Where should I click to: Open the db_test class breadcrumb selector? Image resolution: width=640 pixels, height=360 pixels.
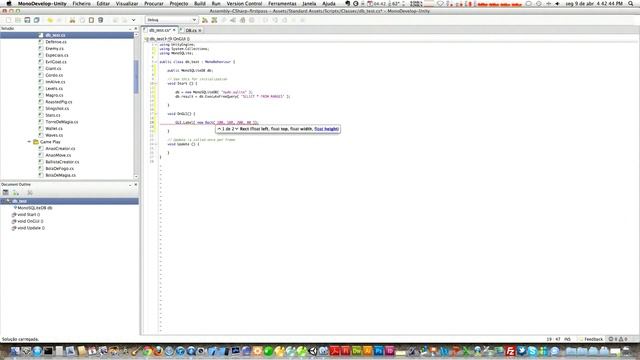pos(156,39)
